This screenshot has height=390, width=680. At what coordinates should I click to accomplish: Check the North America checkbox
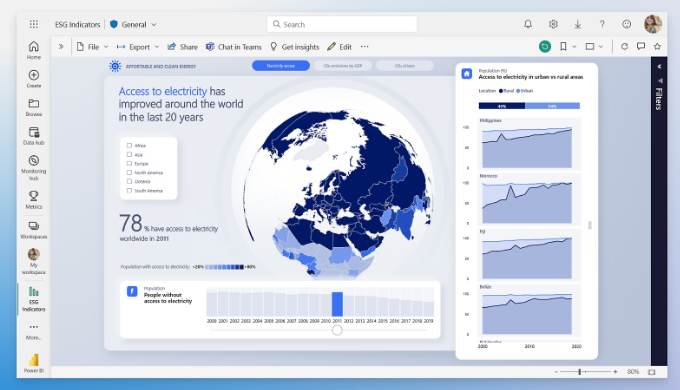coord(129,172)
